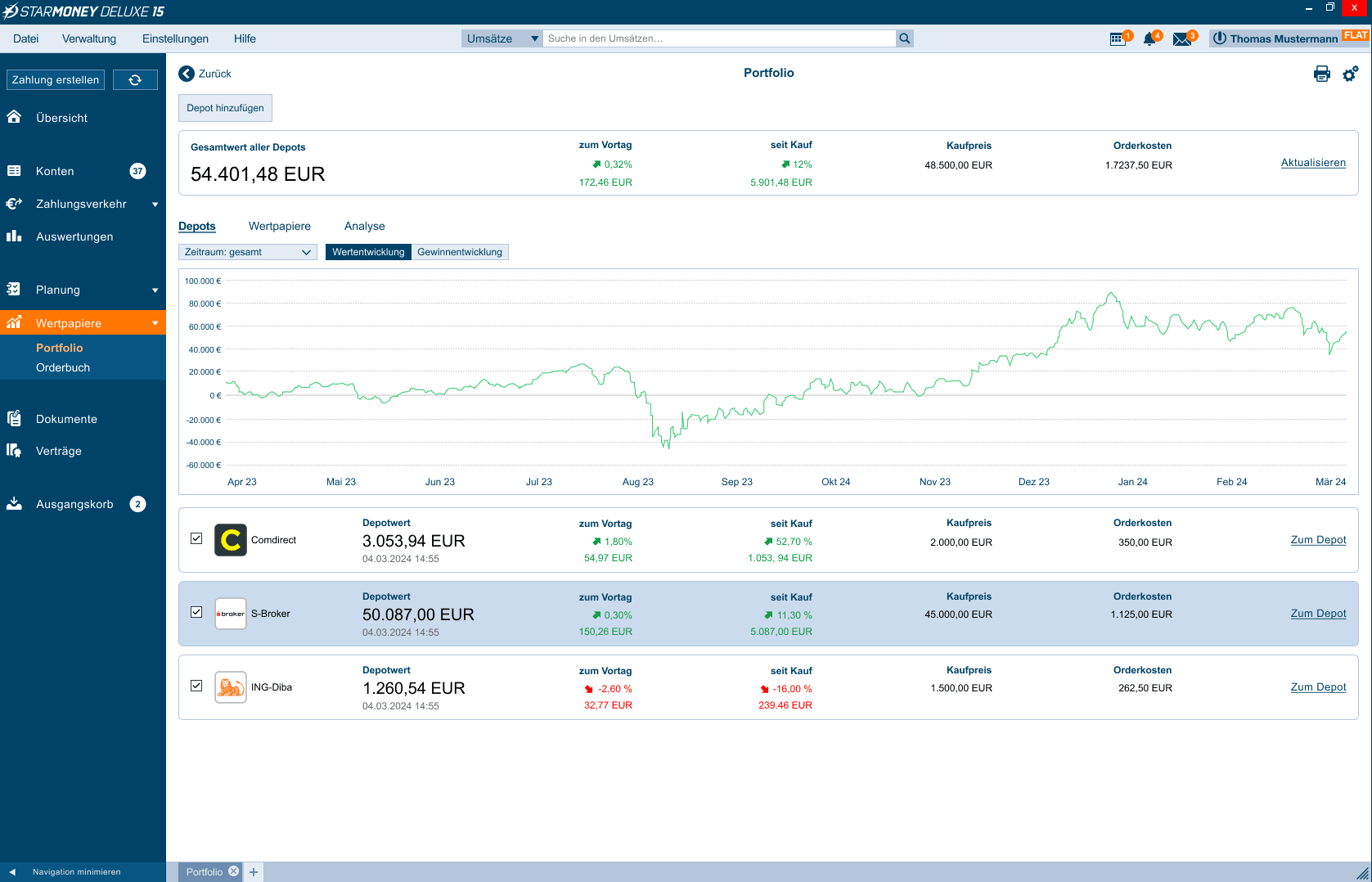Click the Übersicht home icon
The width and height of the screenshot is (1372, 882).
[14, 117]
